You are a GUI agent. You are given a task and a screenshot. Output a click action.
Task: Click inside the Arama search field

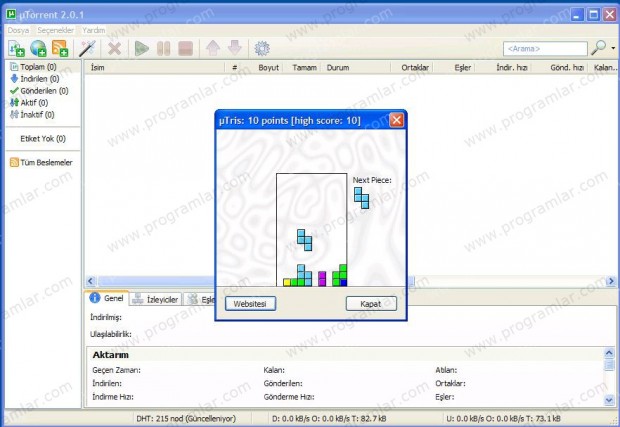(x=543, y=48)
